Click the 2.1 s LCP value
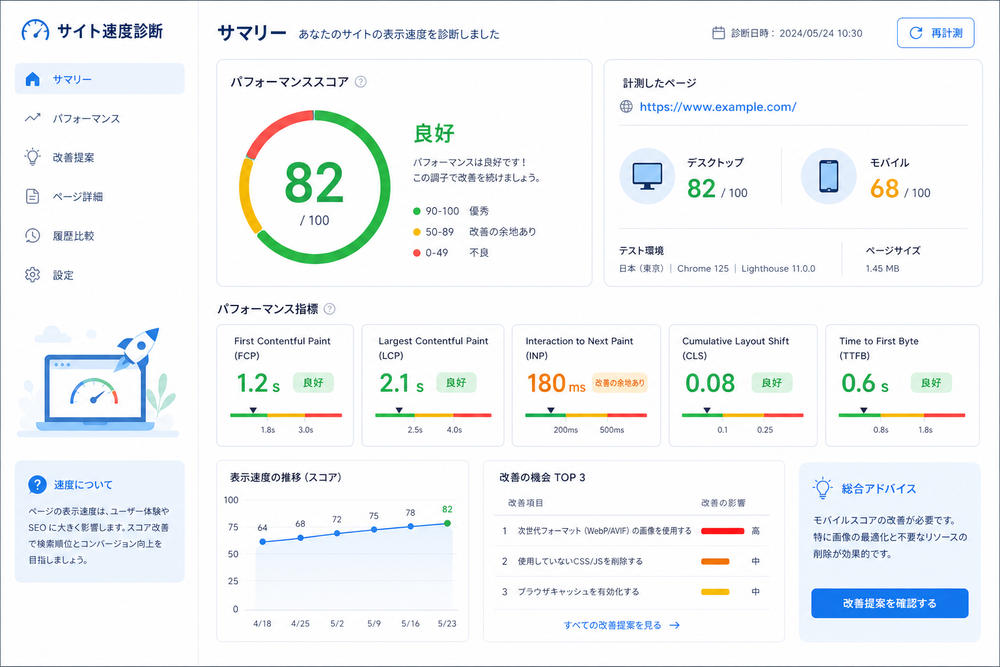The width and height of the screenshot is (1000, 667). [401, 383]
